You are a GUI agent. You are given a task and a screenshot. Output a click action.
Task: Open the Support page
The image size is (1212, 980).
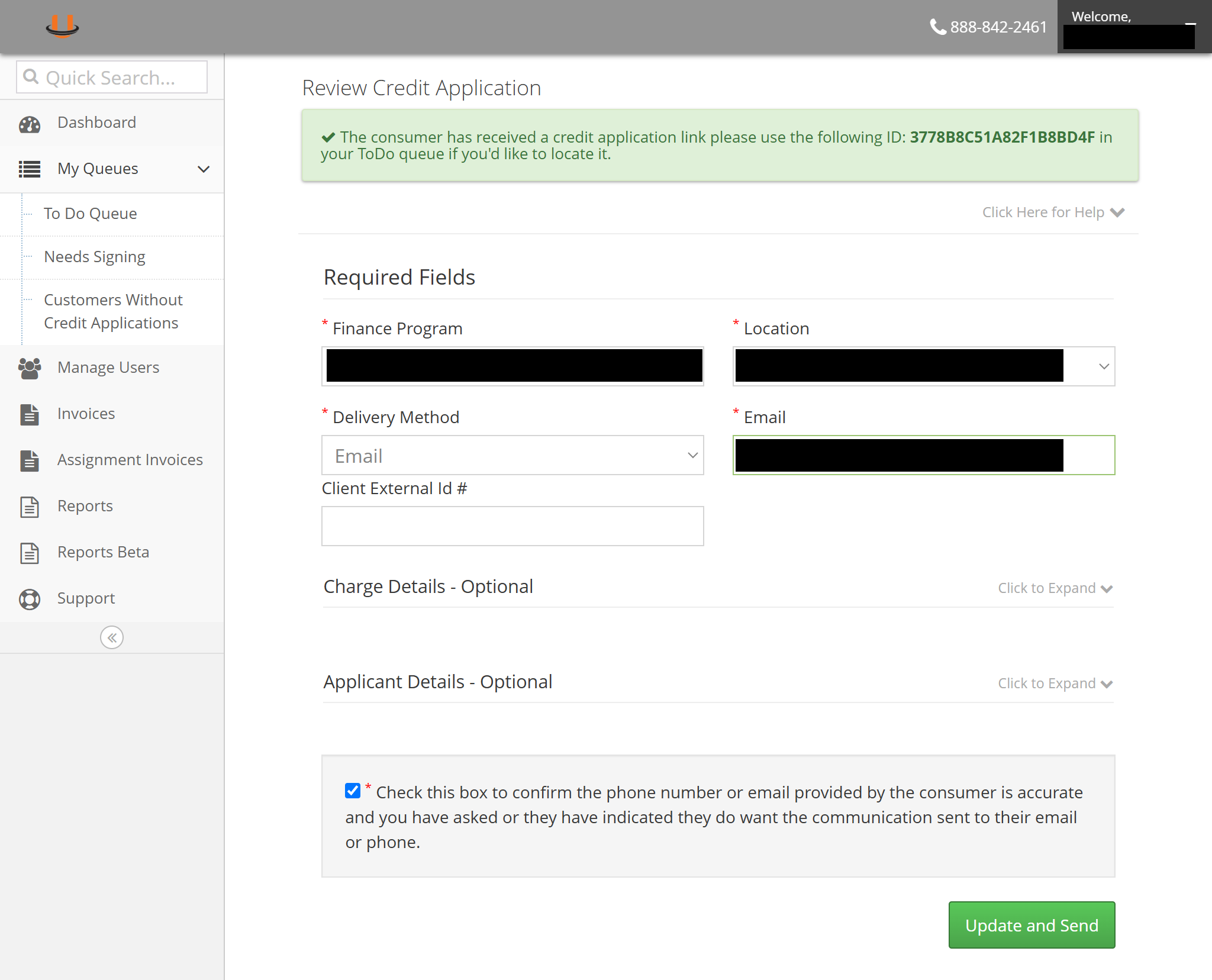pos(112,598)
